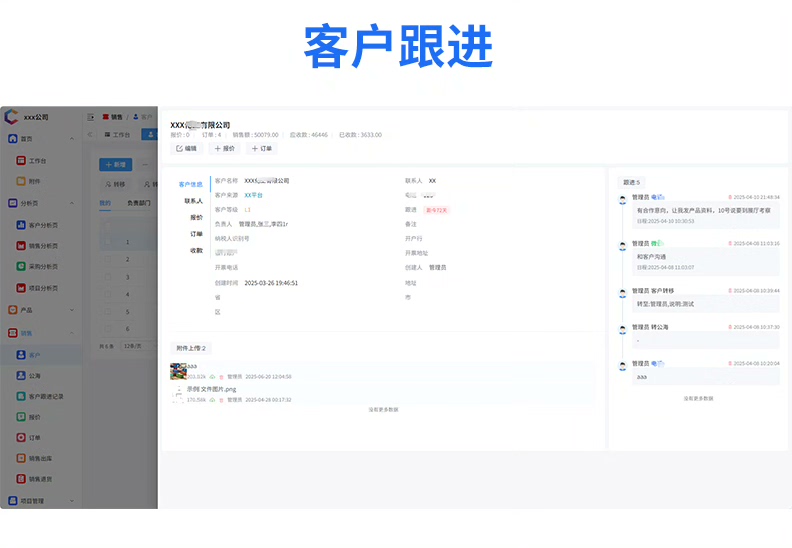Download the aaa attachment via cloud icon
Screen dimensions: 792x548
tap(213, 377)
